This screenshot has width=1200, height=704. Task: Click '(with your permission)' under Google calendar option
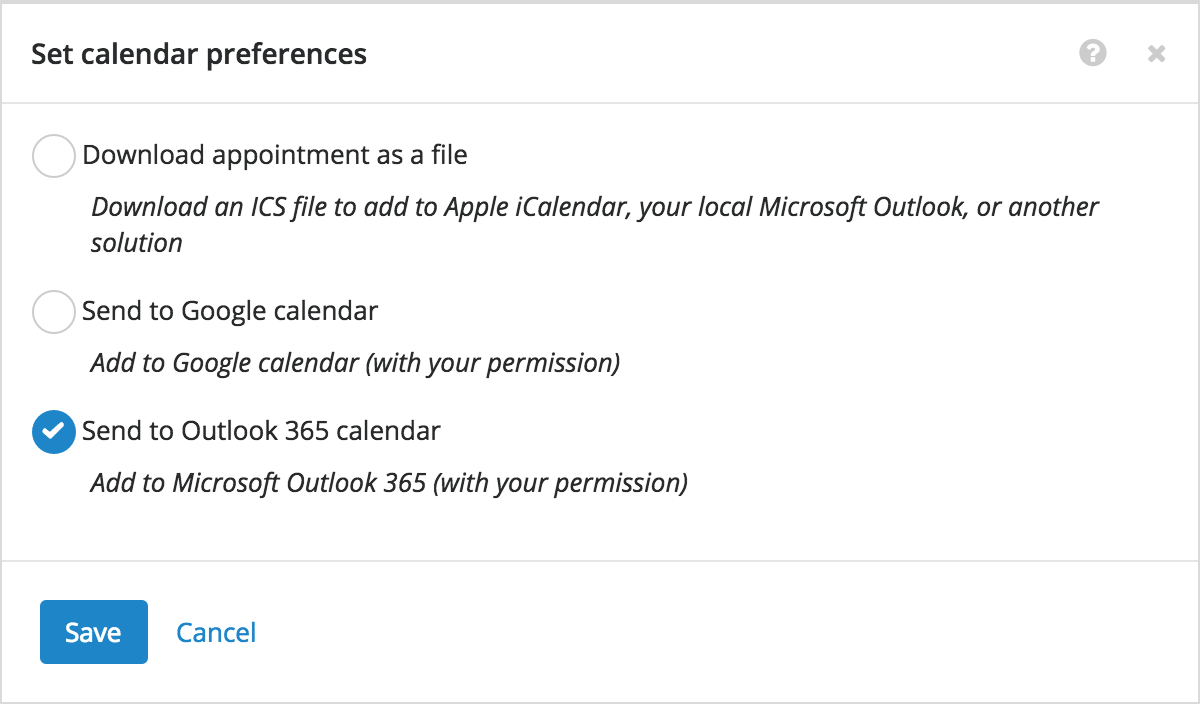492,362
